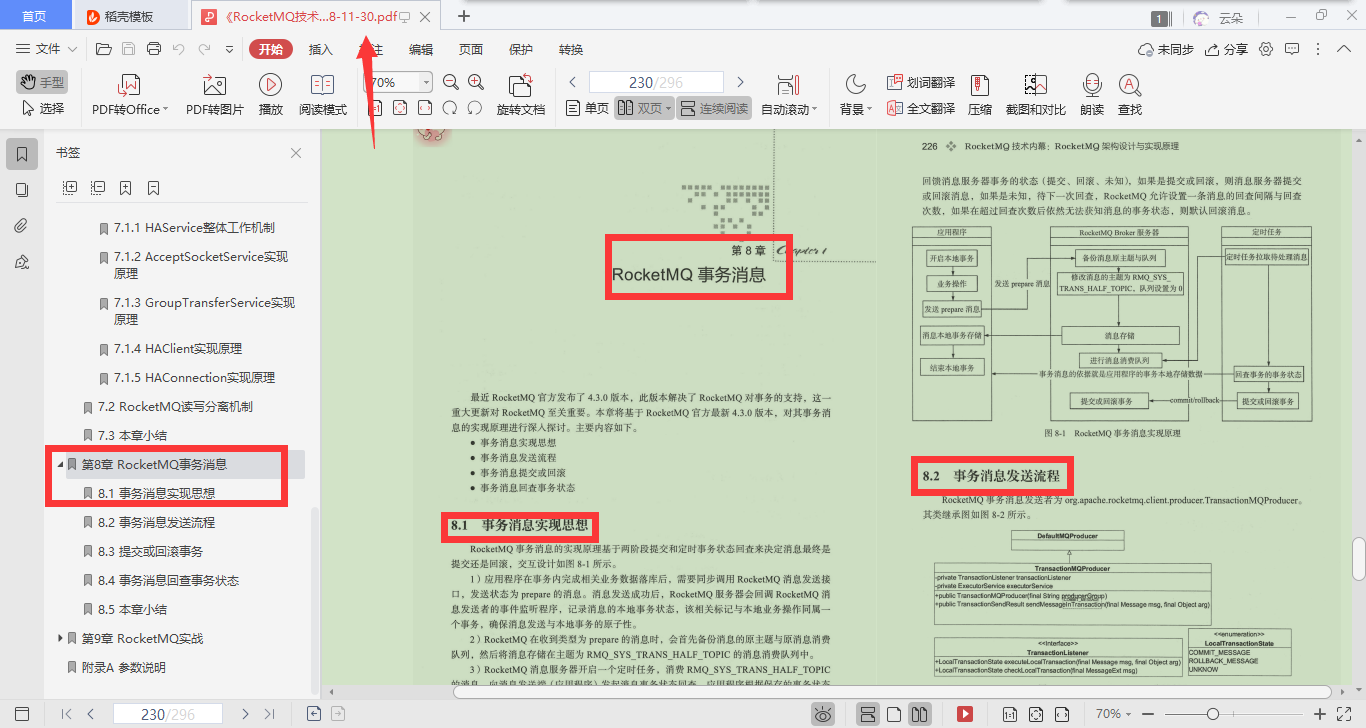Click the zoom out magnifier icon in toolbar
This screenshot has height=728, width=1366.
tap(451, 83)
